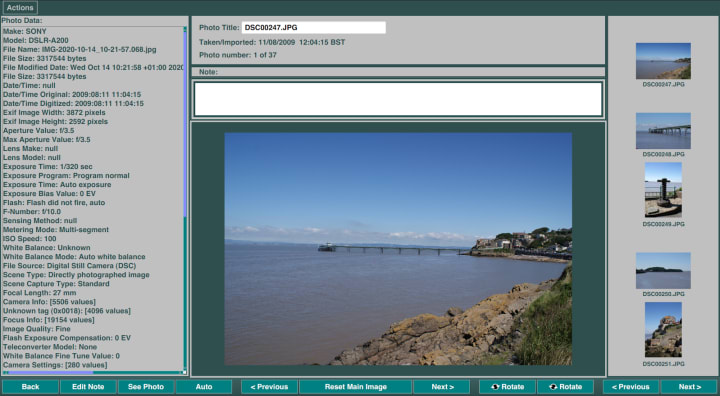Select the DSC00249.JPG thumbnail
Screen dimensions: 720x396
(663, 190)
